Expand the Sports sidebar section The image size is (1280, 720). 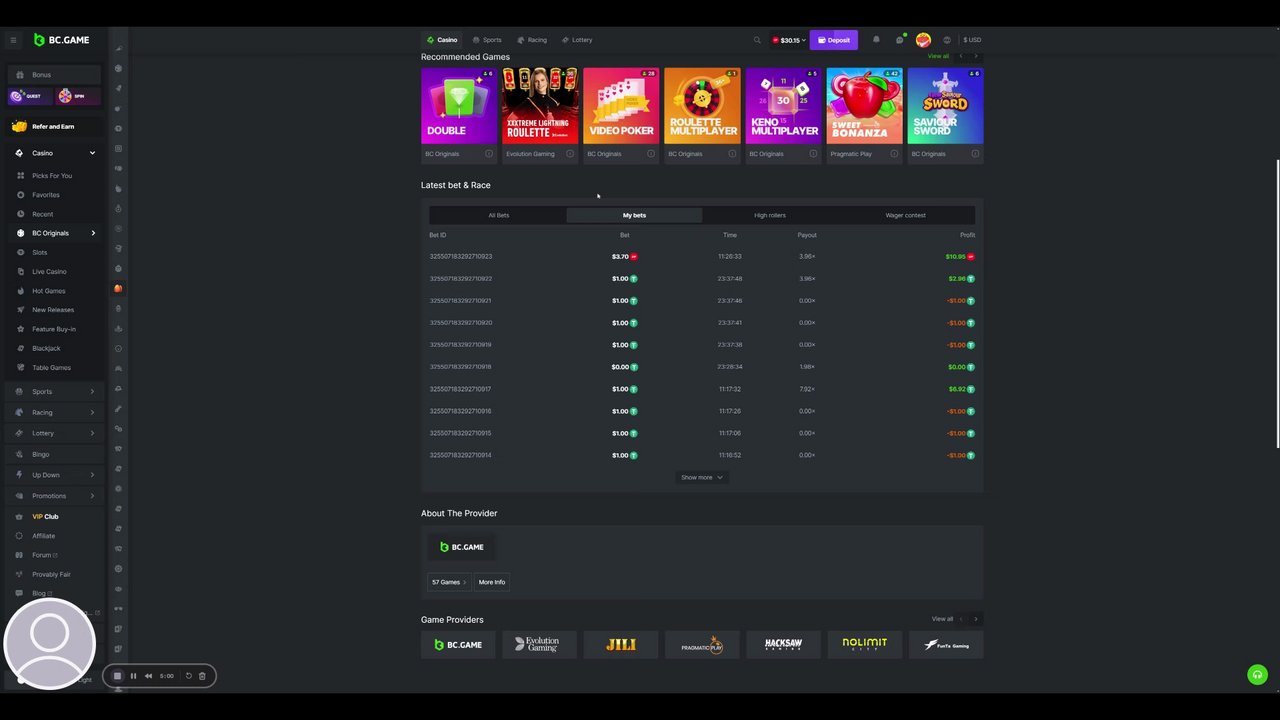(92, 392)
